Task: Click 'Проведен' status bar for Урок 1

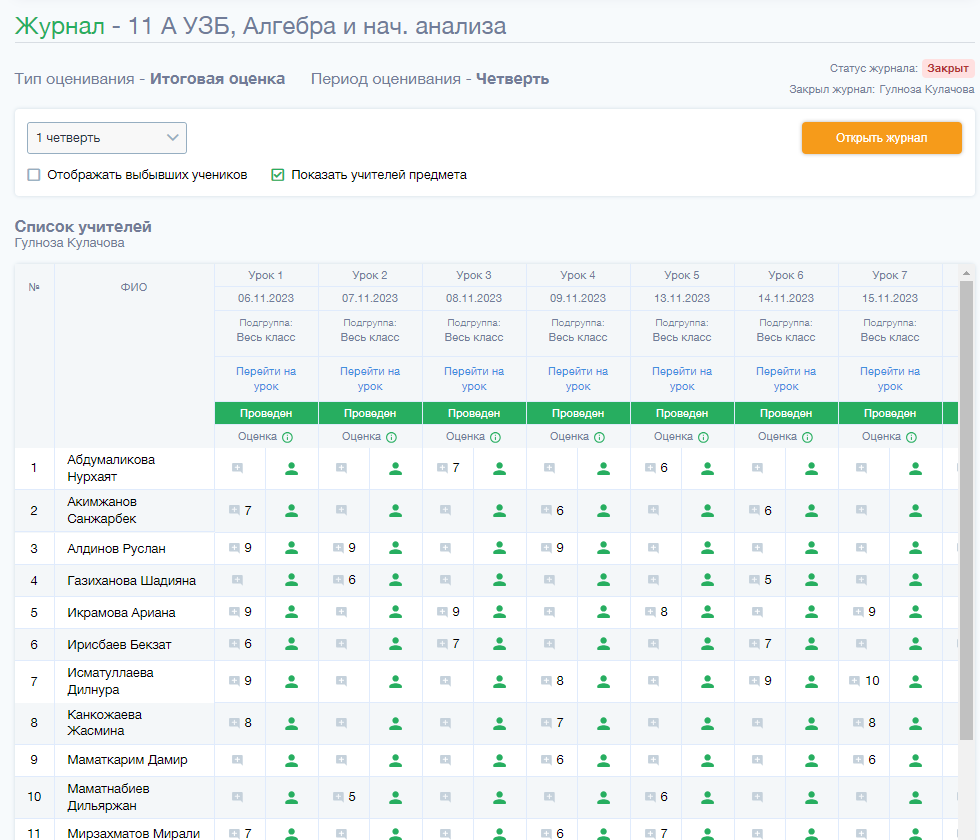Action: tap(266, 414)
